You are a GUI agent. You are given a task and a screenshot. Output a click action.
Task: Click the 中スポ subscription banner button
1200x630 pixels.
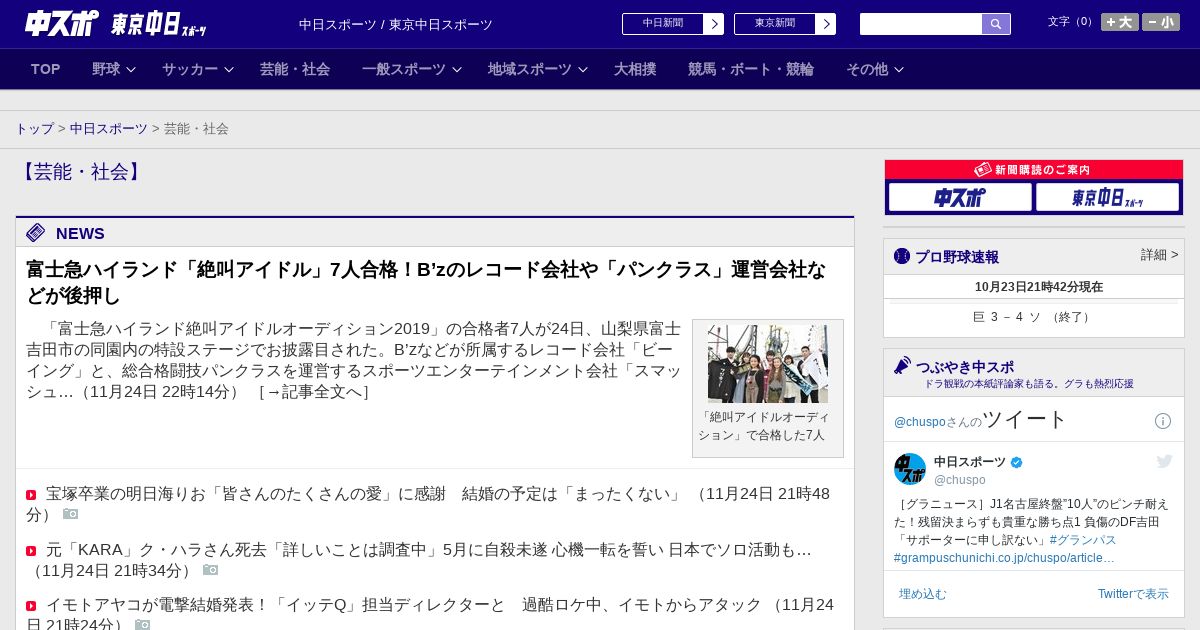tap(960, 197)
